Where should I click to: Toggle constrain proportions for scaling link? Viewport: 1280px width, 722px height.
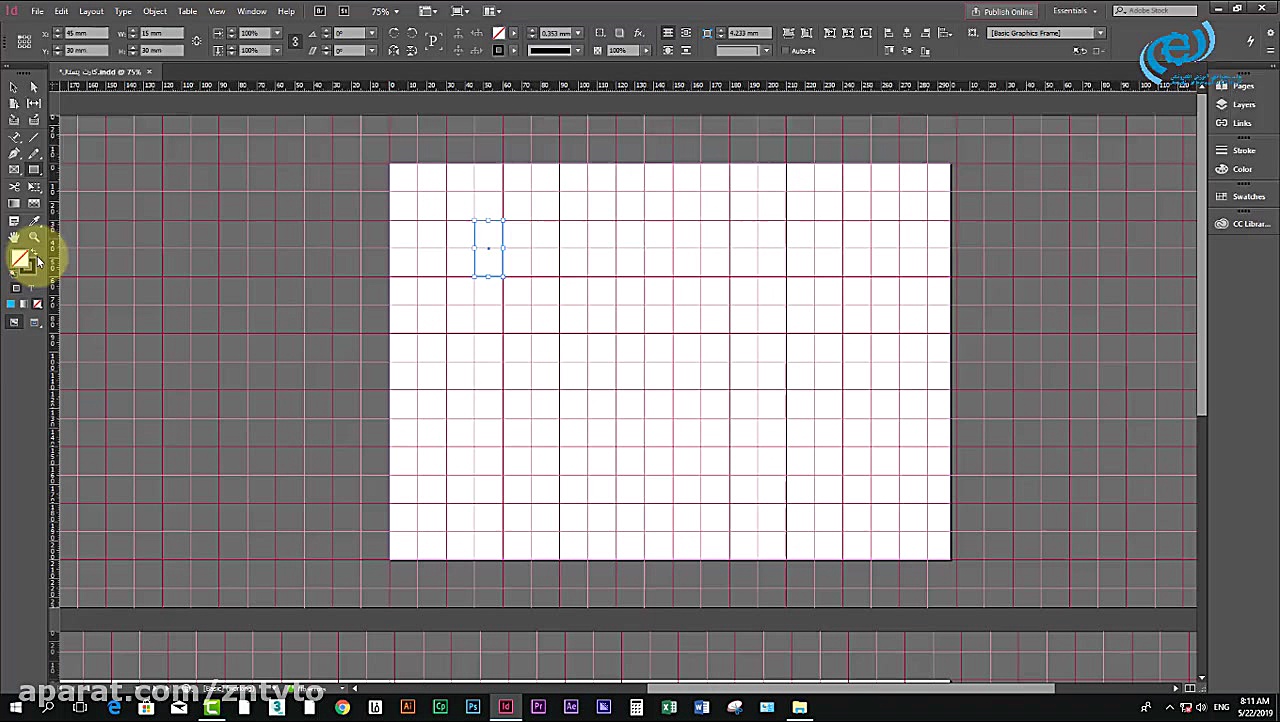(x=294, y=41)
